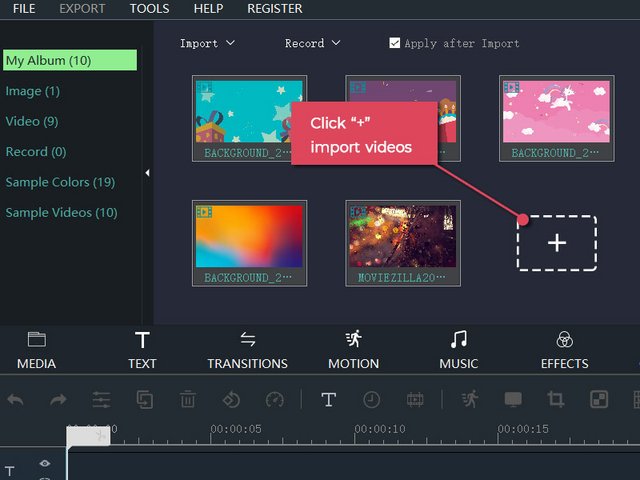Click the duration clock icon
The height and width of the screenshot is (480, 640).
tap(371, 400)
